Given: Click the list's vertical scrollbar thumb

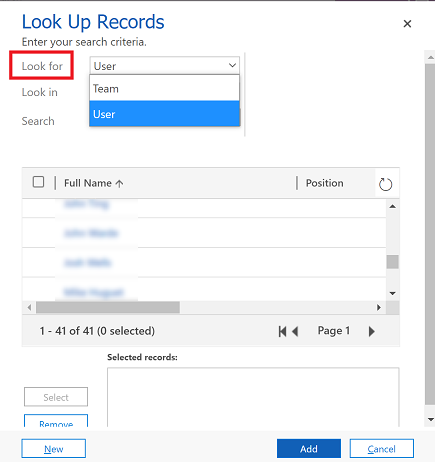Looking at the screenshot, I should pyautogui.click(x=393, y=262).
